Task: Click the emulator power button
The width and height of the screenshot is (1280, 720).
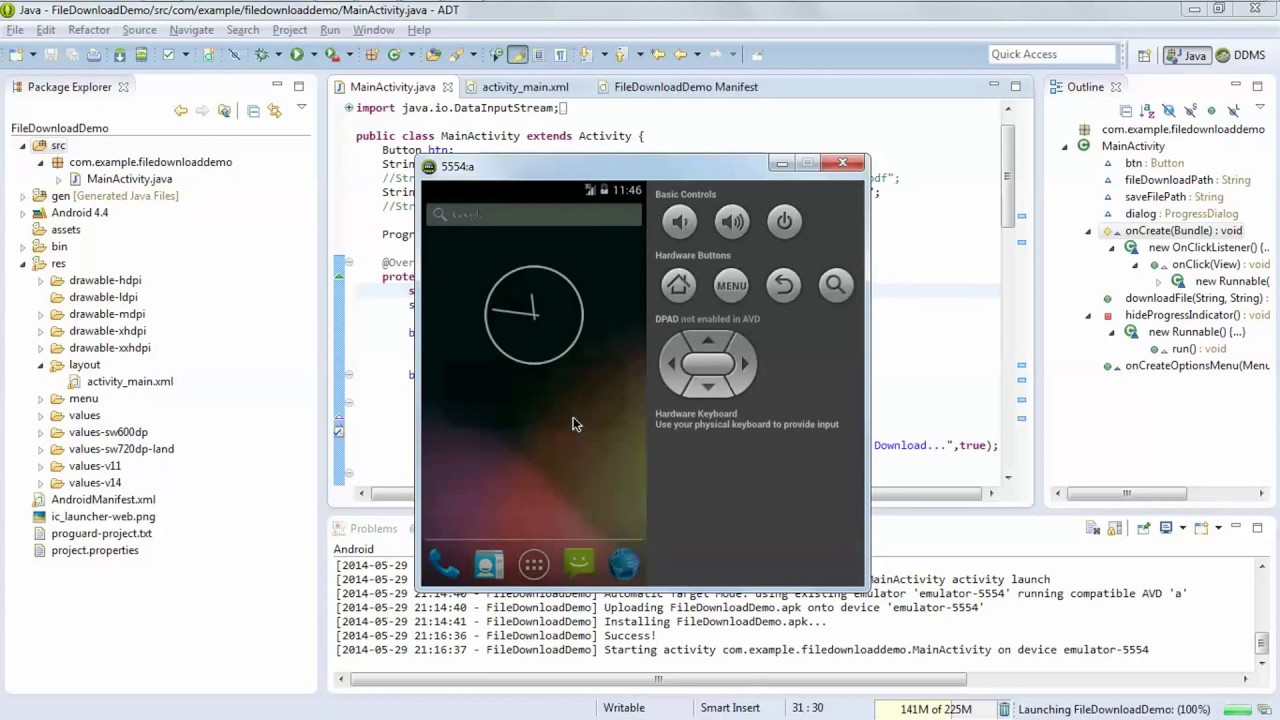Action: (784, 222)
